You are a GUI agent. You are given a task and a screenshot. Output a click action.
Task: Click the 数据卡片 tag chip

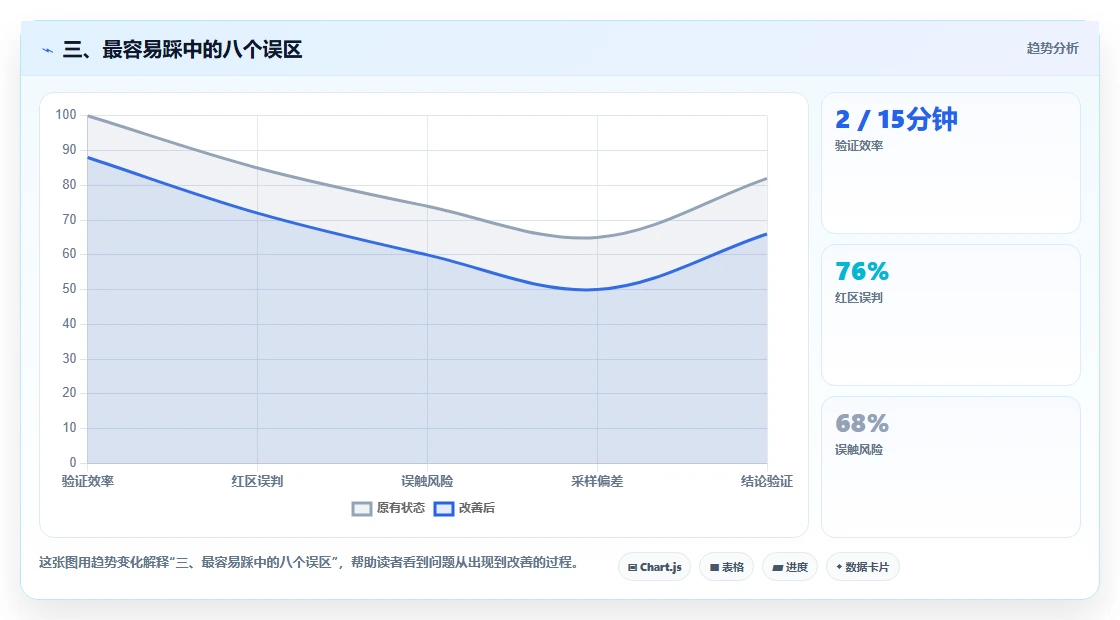click(863, 567)
